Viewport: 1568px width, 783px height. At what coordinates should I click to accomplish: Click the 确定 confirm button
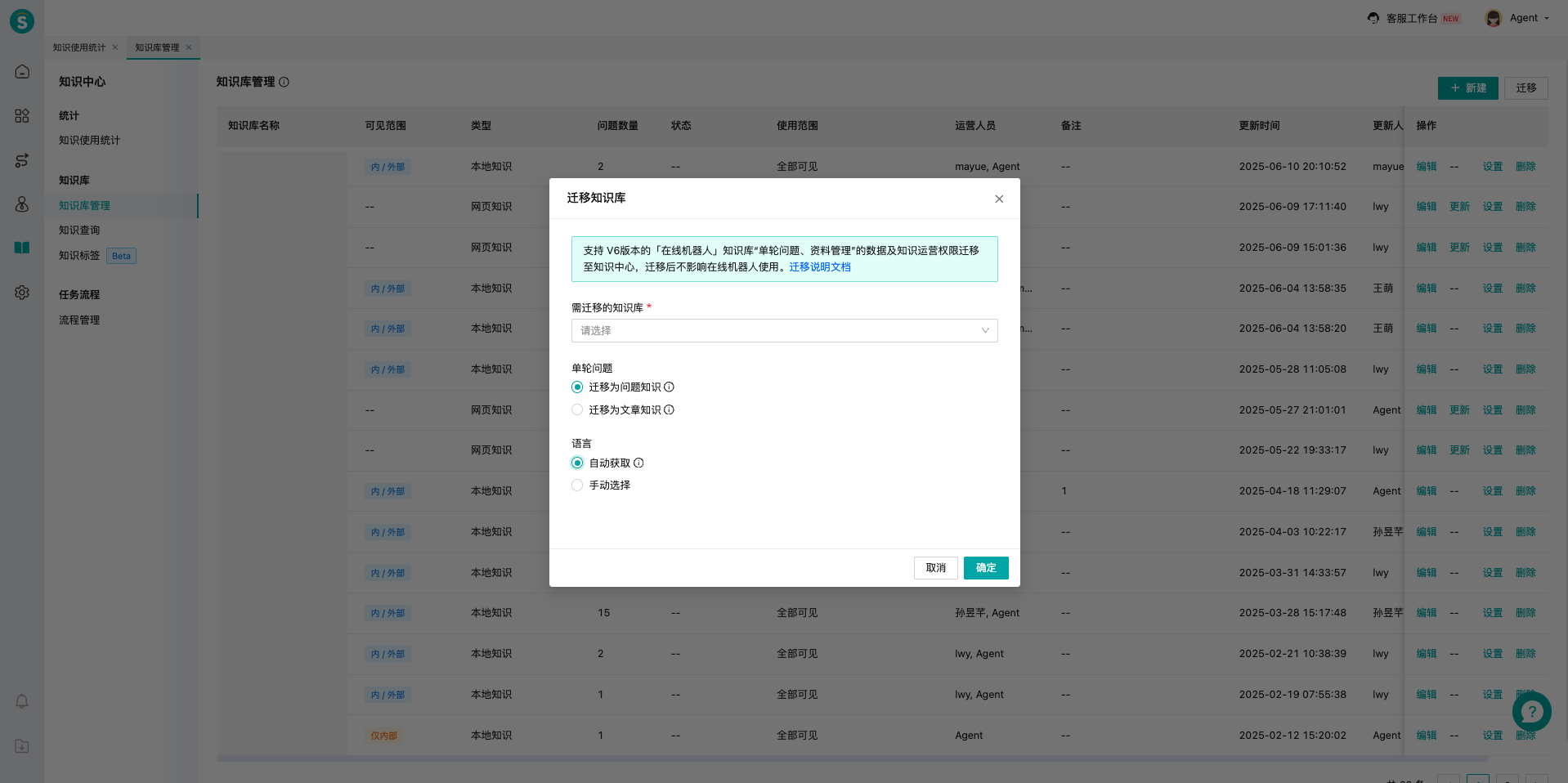pos(985,568)
